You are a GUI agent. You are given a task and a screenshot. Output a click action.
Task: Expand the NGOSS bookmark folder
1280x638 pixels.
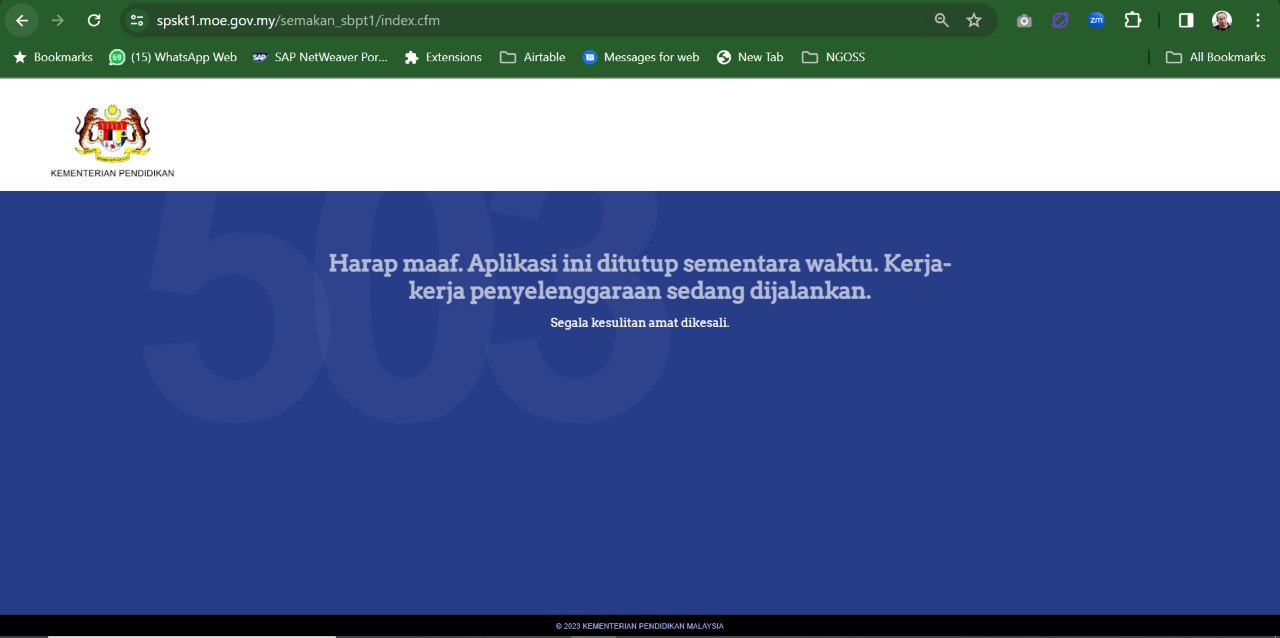tap(833, 57)
